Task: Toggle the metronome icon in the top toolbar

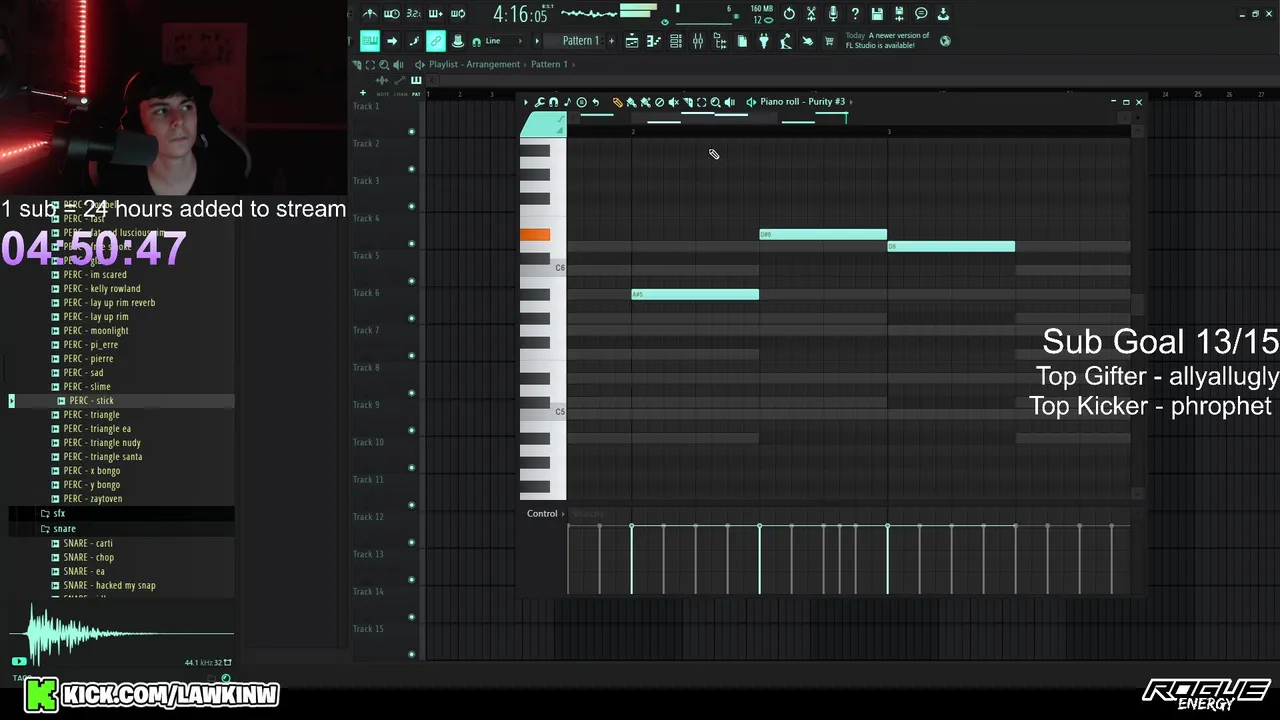Action: pos(370,14)
